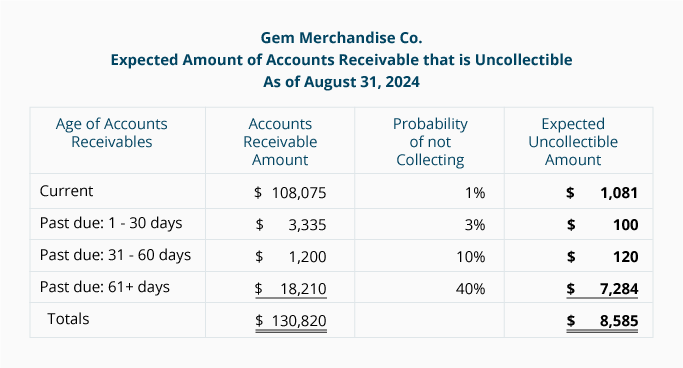Select the Probability of not Collecting header

click(x=430, y=142)
